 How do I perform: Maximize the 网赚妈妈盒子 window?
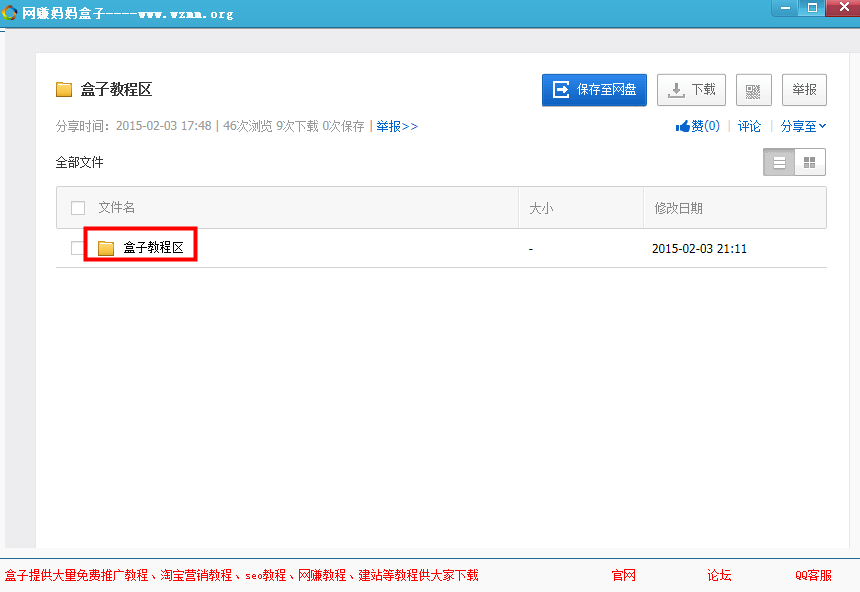812,8
